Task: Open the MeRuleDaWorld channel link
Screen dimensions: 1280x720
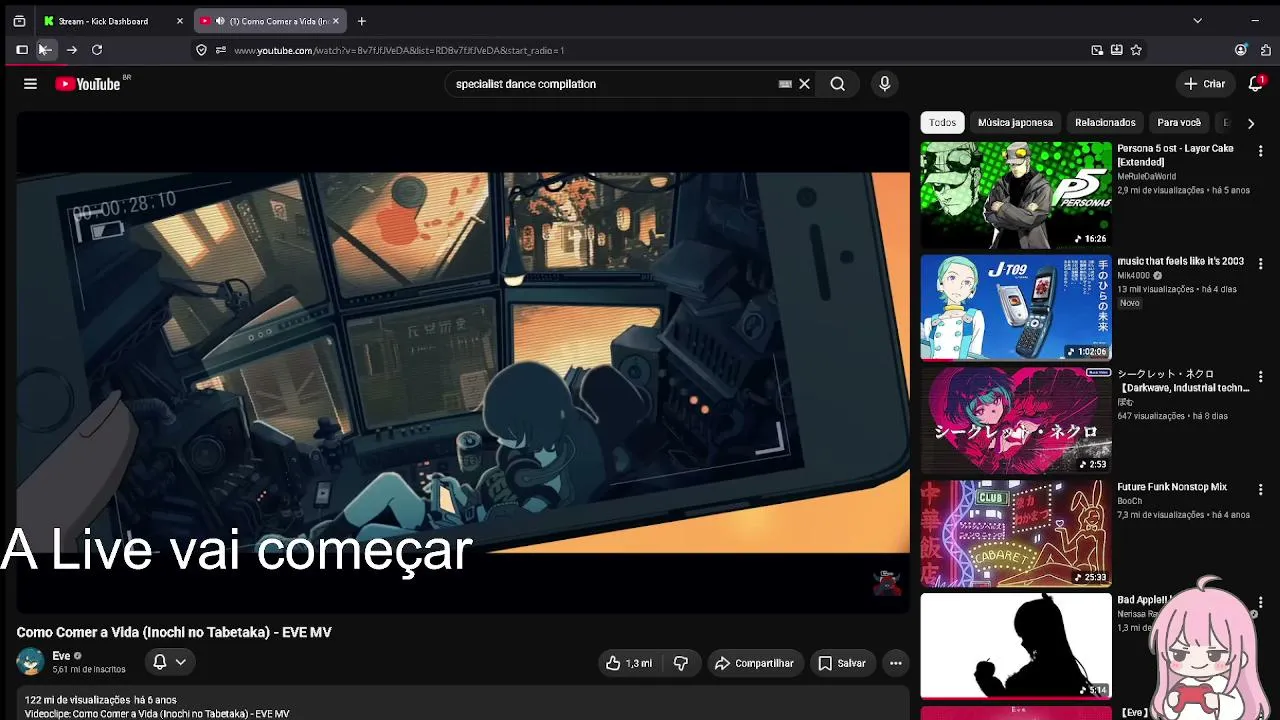Action: (1146, 176)
